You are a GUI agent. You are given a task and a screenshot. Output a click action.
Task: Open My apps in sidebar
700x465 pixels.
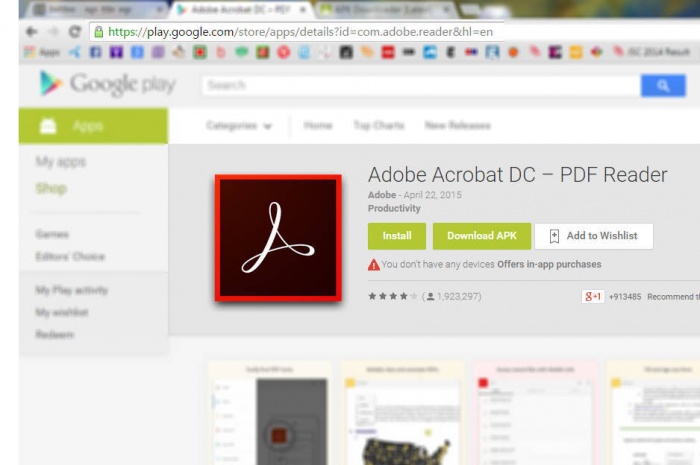(x=61, y=162)
